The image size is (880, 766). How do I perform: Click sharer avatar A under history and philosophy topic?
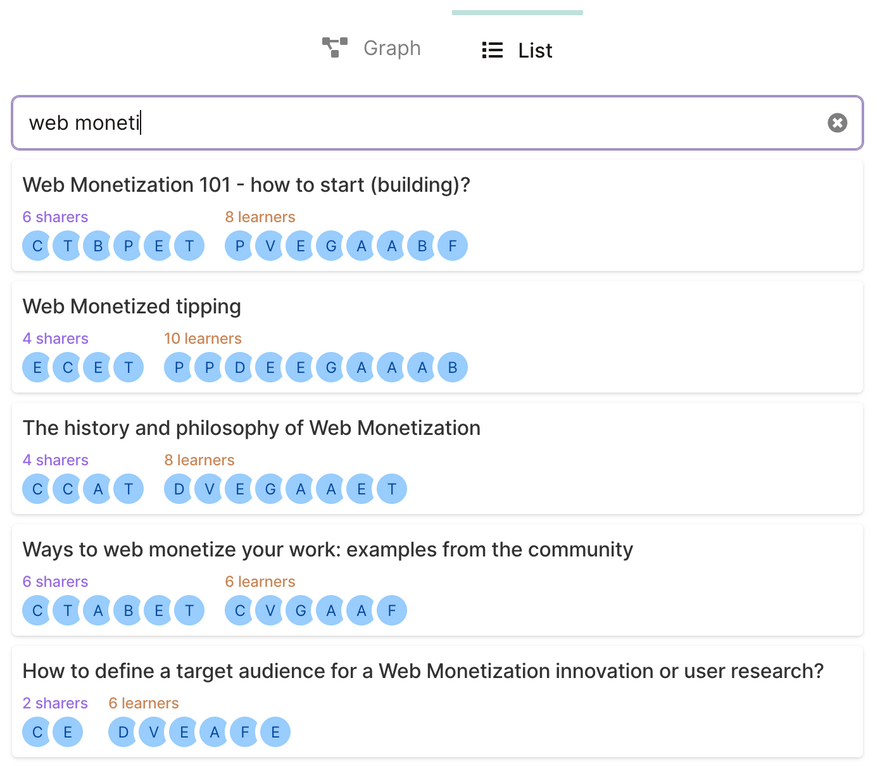click(x=98, y=489)
